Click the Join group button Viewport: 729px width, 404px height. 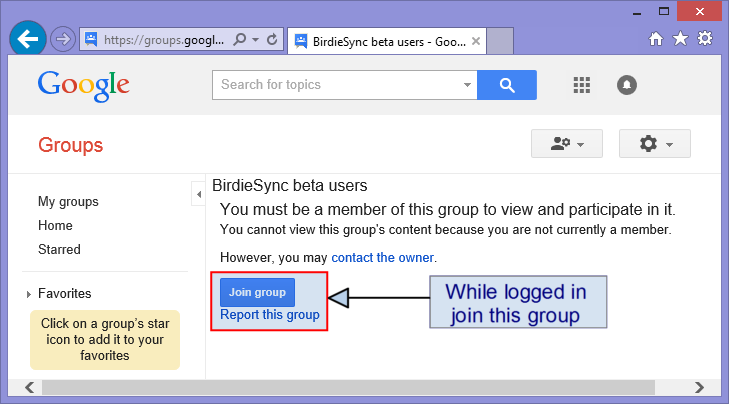pyautogui.click(x=257, y=292)
